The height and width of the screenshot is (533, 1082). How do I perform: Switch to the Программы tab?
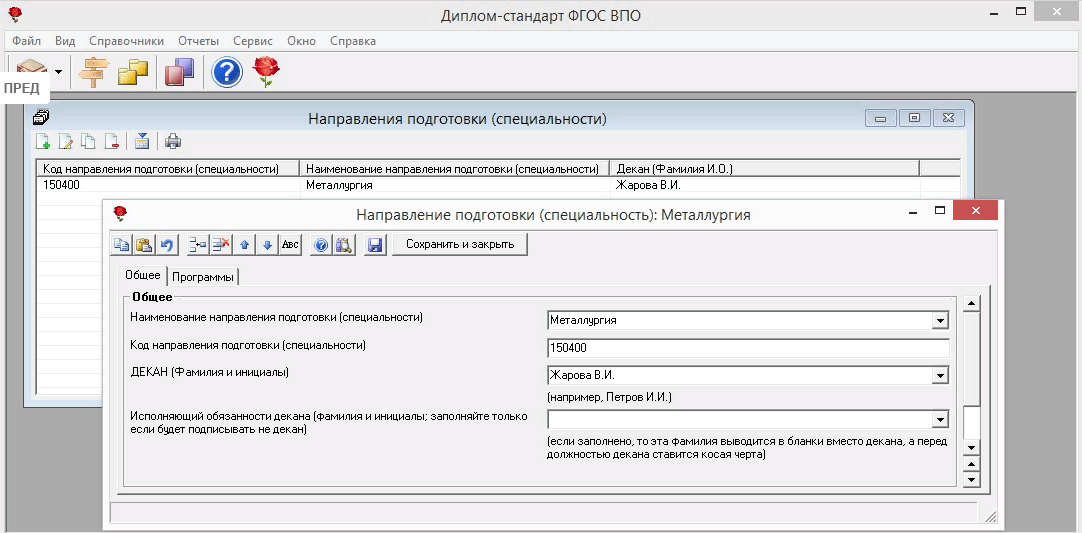[203, 277]
